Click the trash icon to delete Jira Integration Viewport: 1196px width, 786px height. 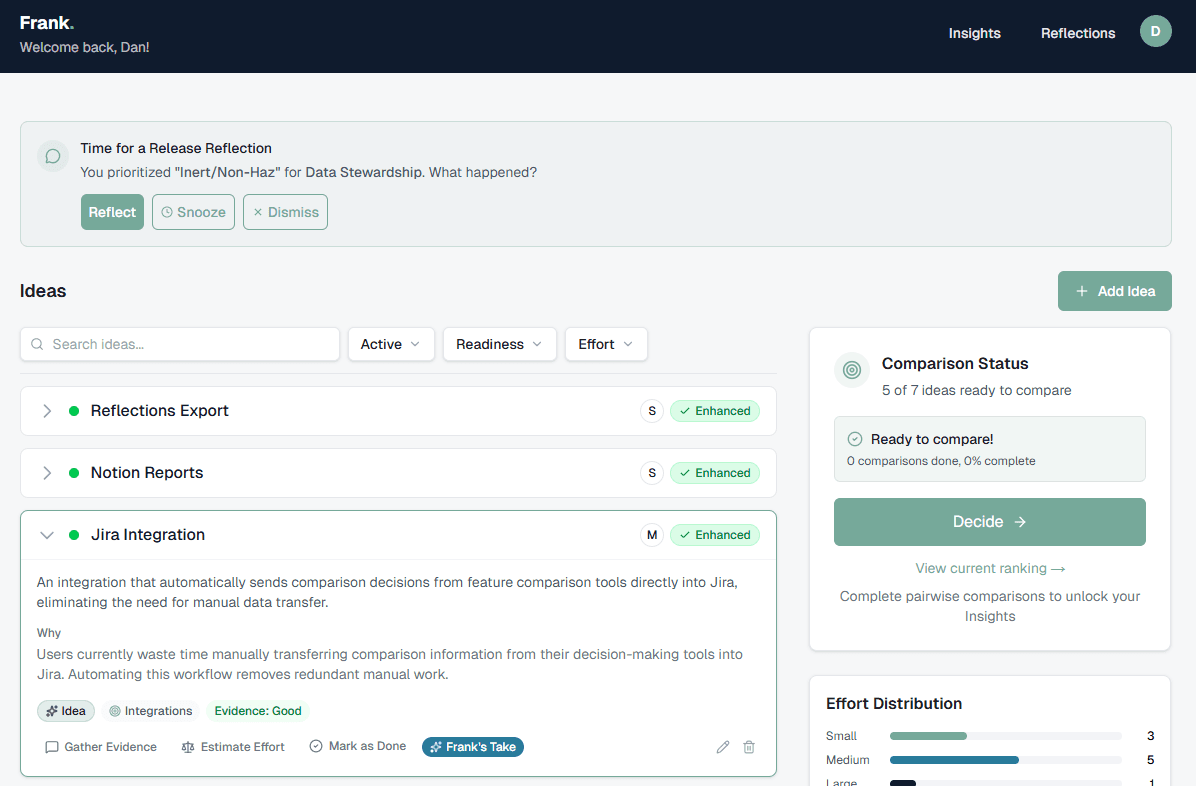click(749, 747)
